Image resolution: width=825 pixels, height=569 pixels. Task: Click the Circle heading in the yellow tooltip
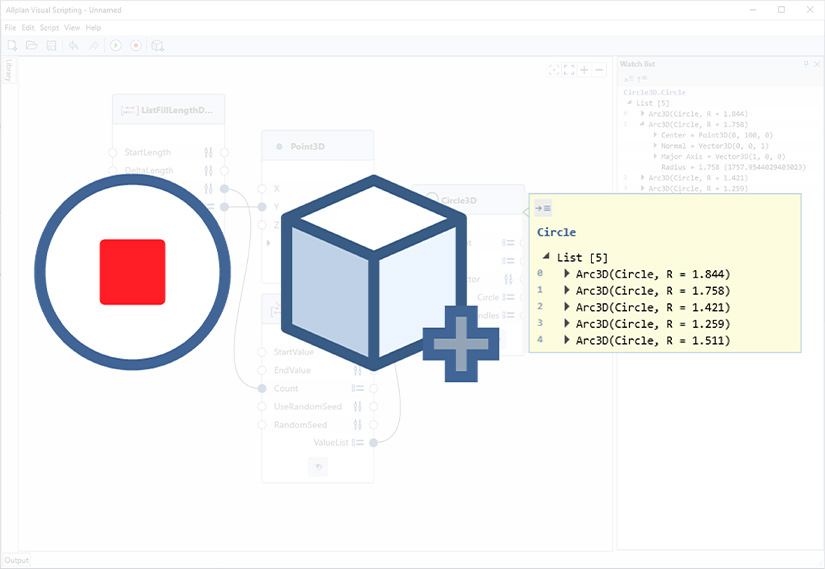coord(556,232)
